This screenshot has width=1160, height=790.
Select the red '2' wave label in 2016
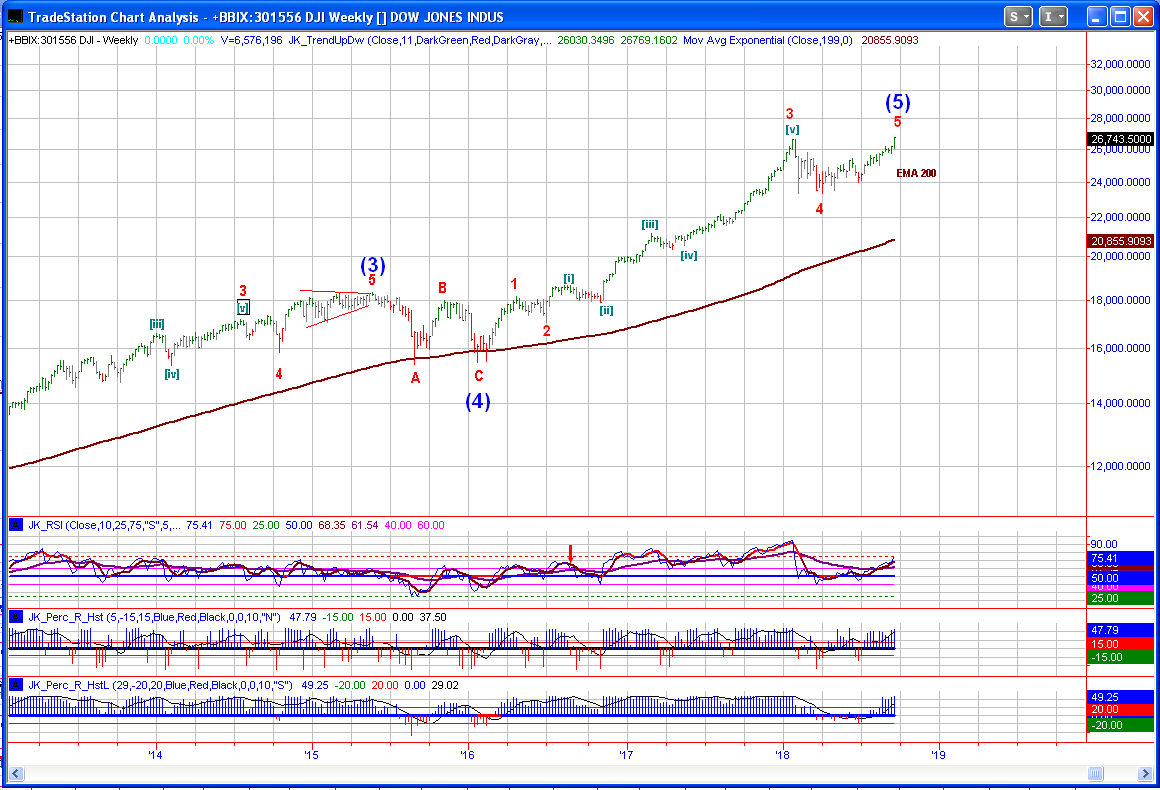click(546, 331)
